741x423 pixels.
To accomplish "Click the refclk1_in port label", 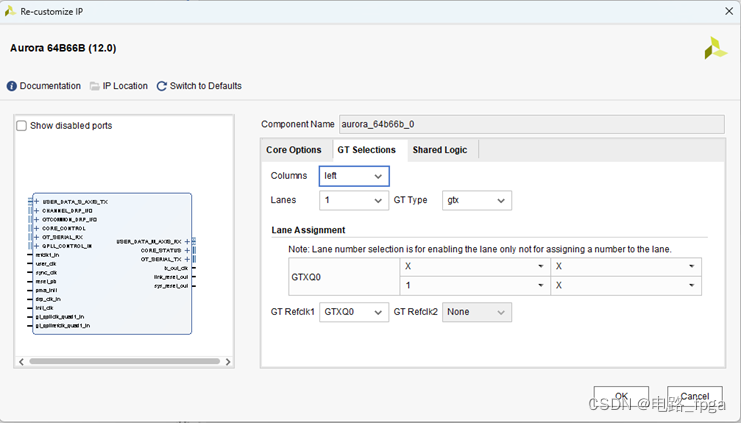I will (x=47, y=255).
